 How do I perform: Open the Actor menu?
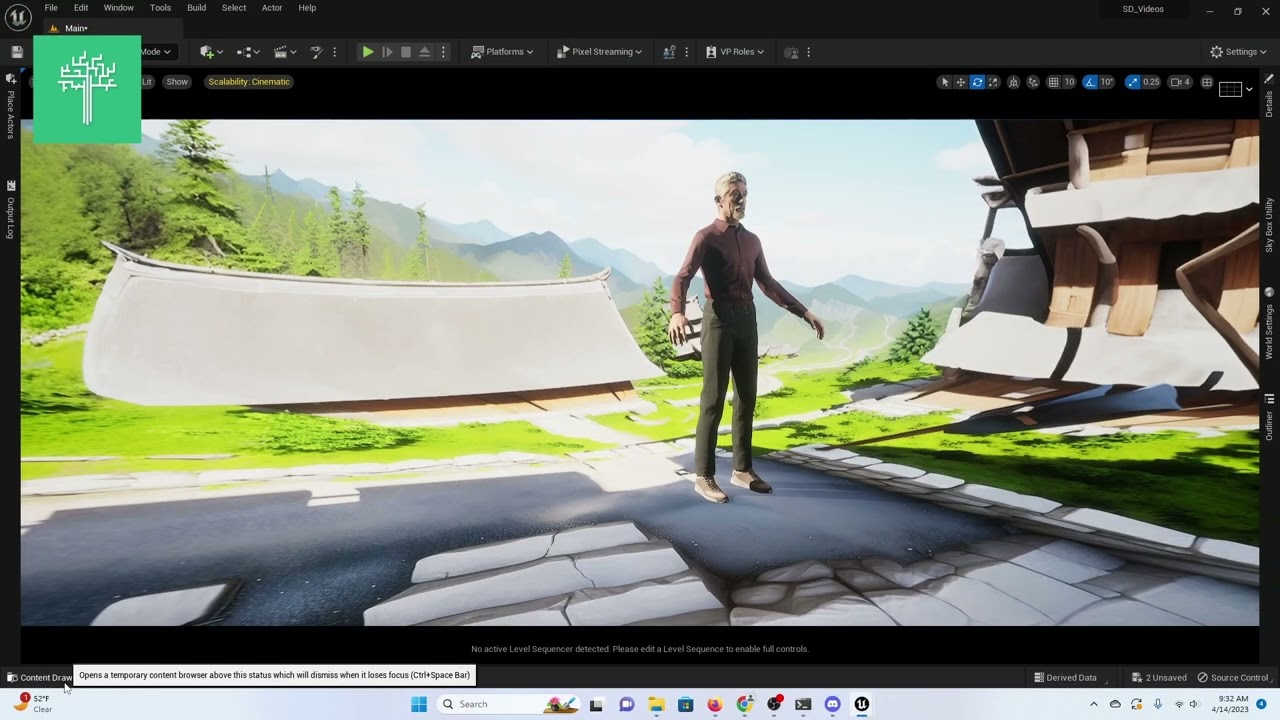point(272,8)
